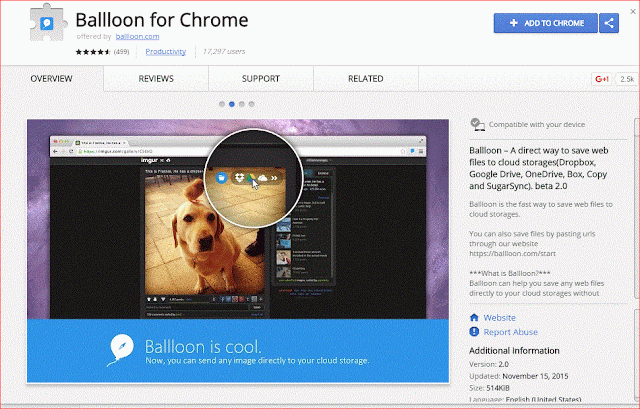
Task: Click the Additional Information heading
Action: click(x=514, y=351)
